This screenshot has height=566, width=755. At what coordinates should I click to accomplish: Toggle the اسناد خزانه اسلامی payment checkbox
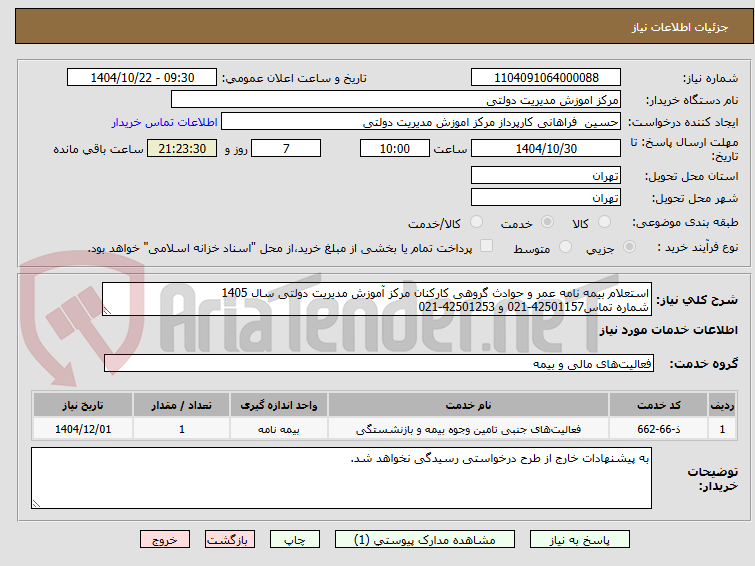pyautogui.click(x=487, y=246)
